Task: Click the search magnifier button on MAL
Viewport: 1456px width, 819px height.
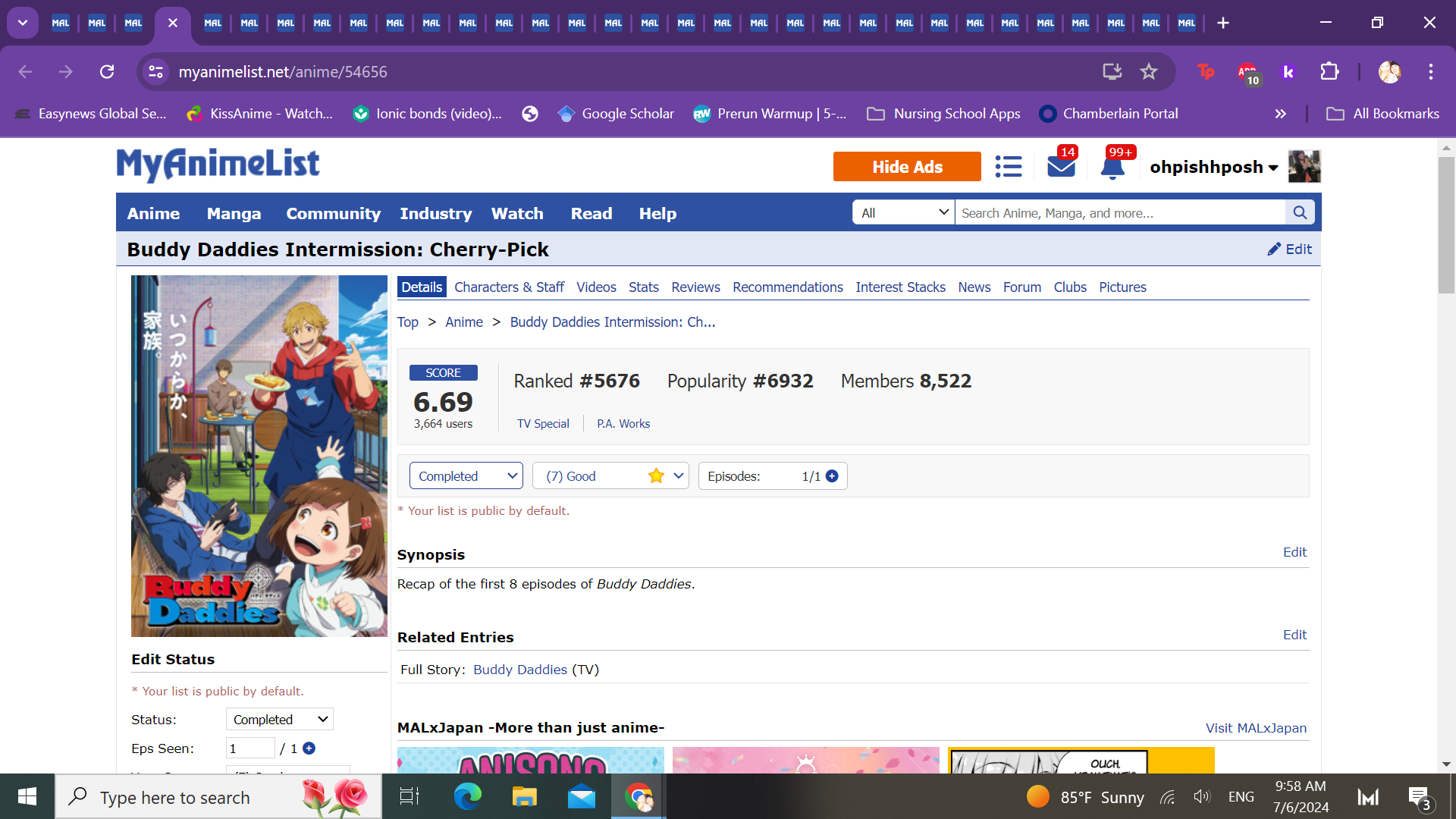Action: [1300, 213]
